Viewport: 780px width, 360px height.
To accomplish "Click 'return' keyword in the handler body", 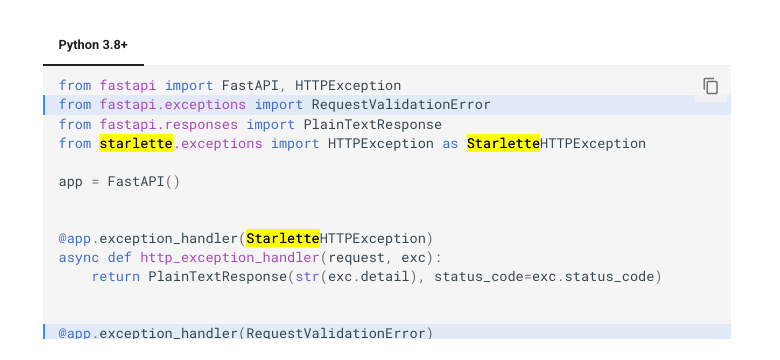I will 115,276.
